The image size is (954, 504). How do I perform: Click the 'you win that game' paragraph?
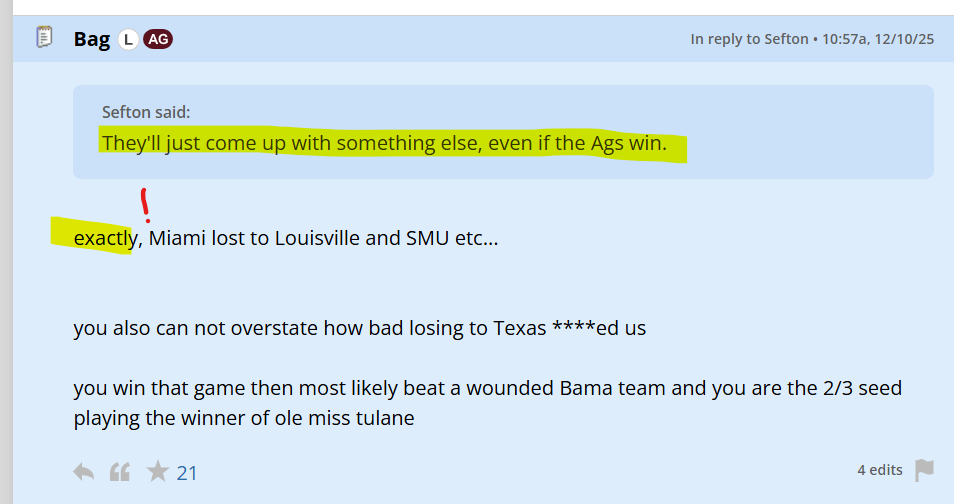(400, 387)
